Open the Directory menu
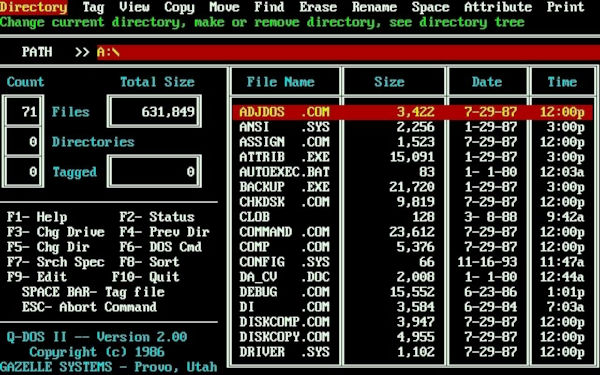The height and width of the screenshot is (375, 600). click(34, 7)
